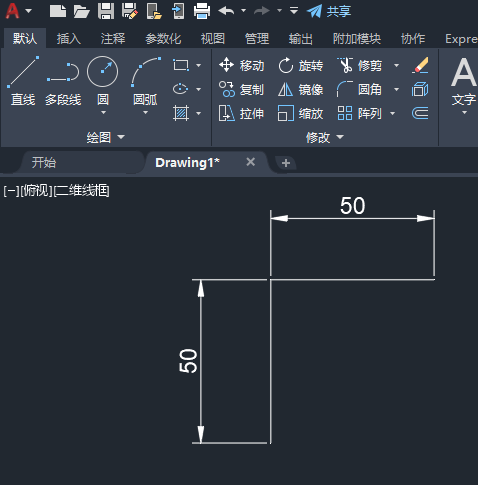This screenshot has height=485, width=478.
Task: Open the 文字 text dropdown arrow
Action: (x=464, y=113)
